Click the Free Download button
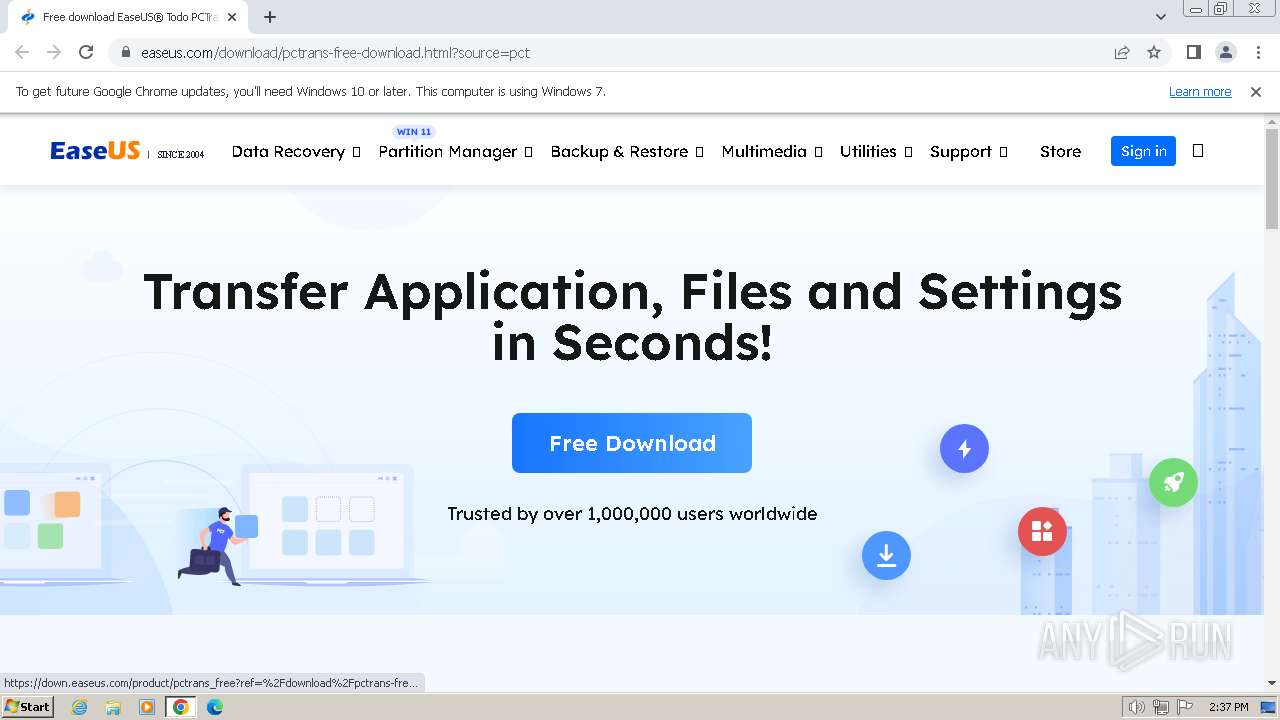Viewport: 1280px width, 720px height. click(x=632, y=443)
